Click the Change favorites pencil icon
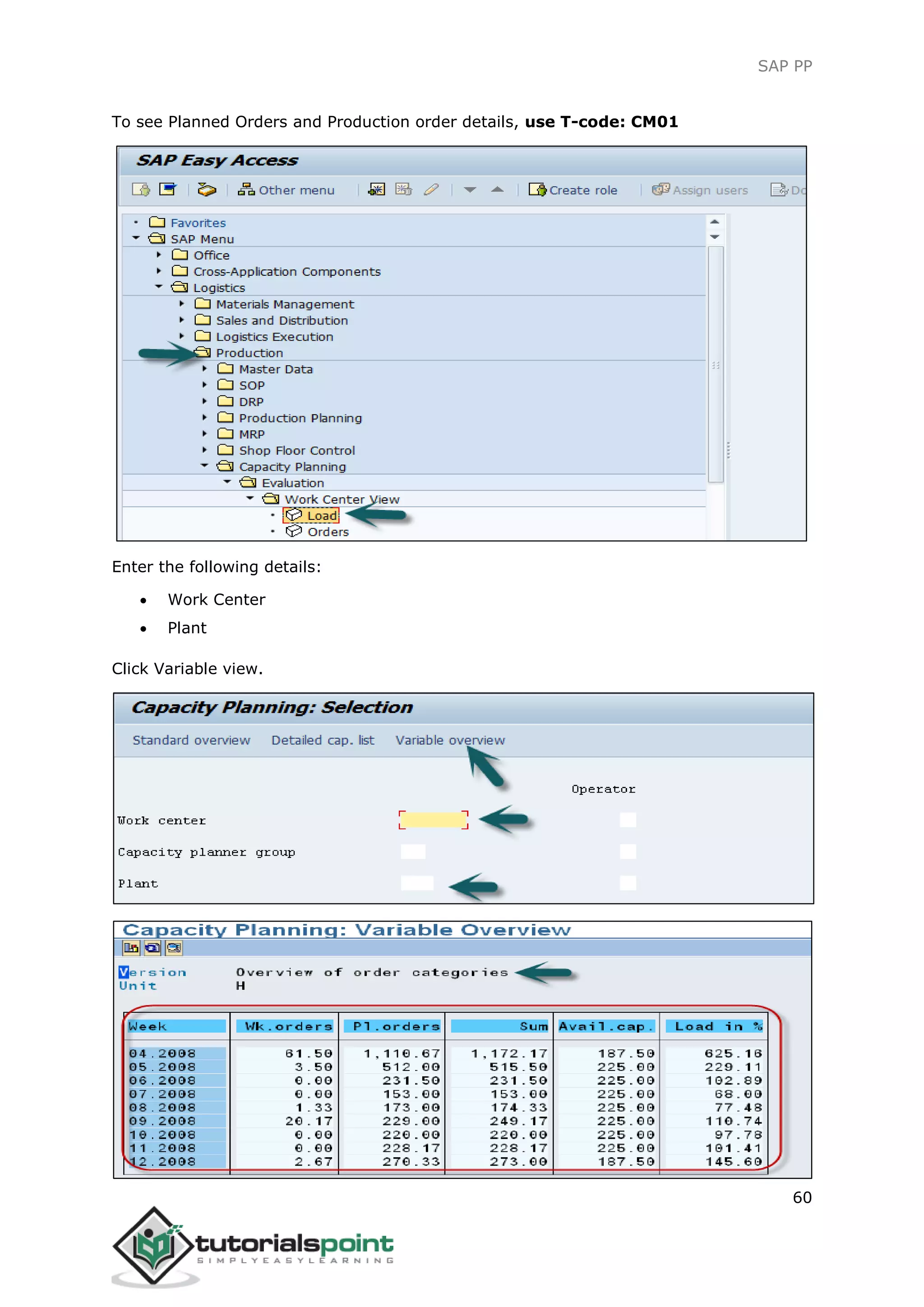Screen dimensions: 924x1307 coord(431,190)
